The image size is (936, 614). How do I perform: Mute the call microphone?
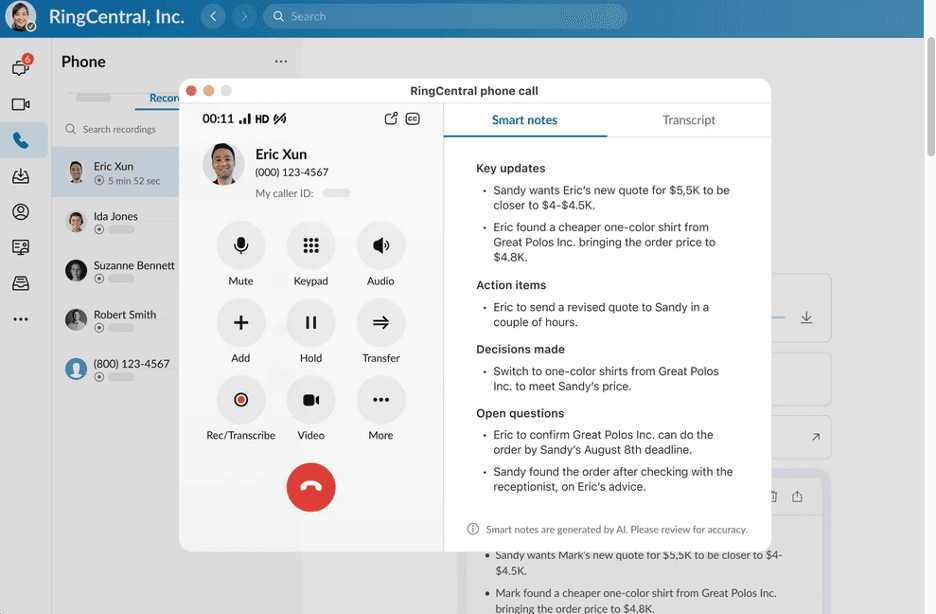[240, 247]
